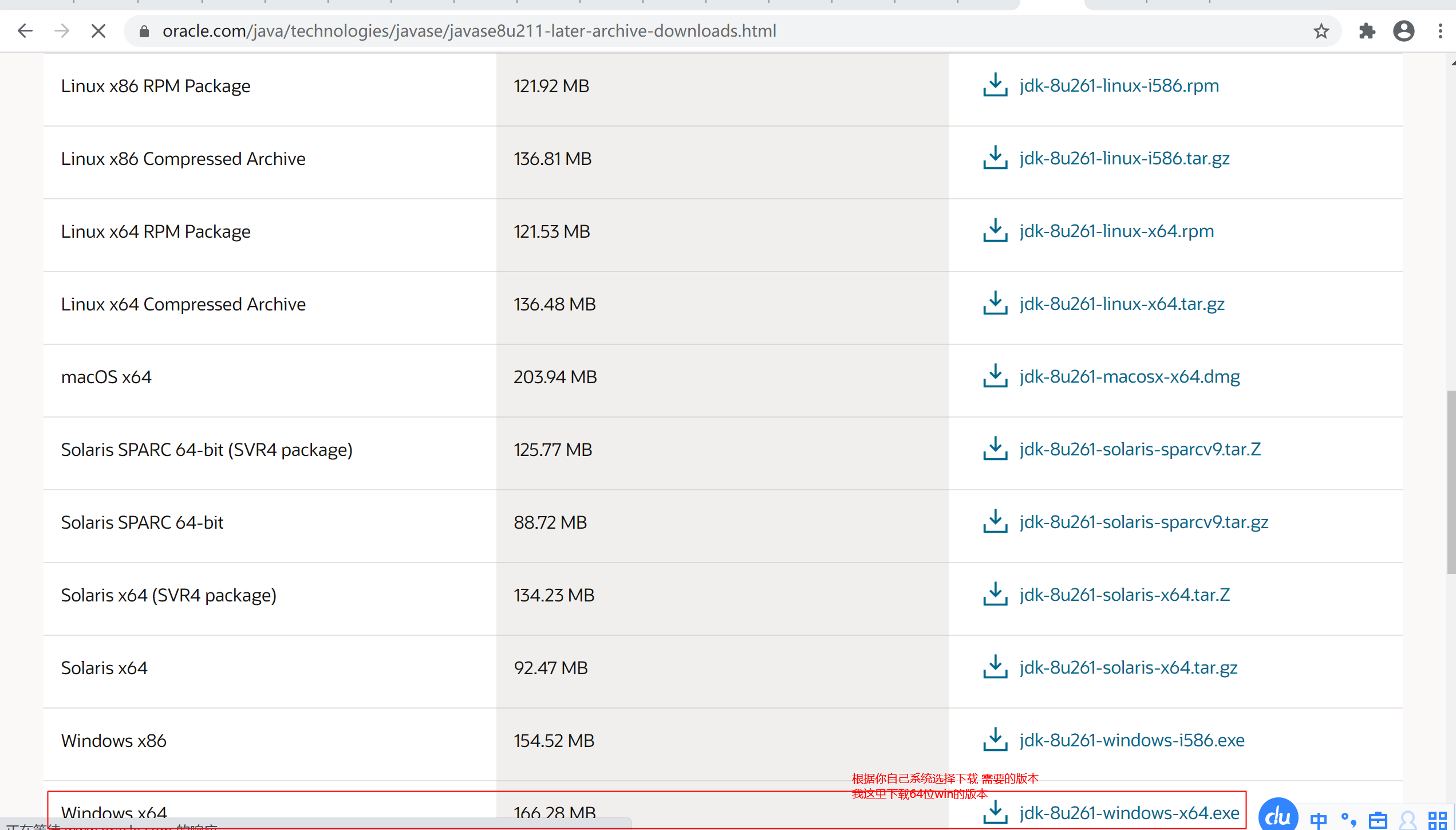Click the download icon for windows-i586.exe
This screenshot has width=1456, height=830.
[995, 740]
